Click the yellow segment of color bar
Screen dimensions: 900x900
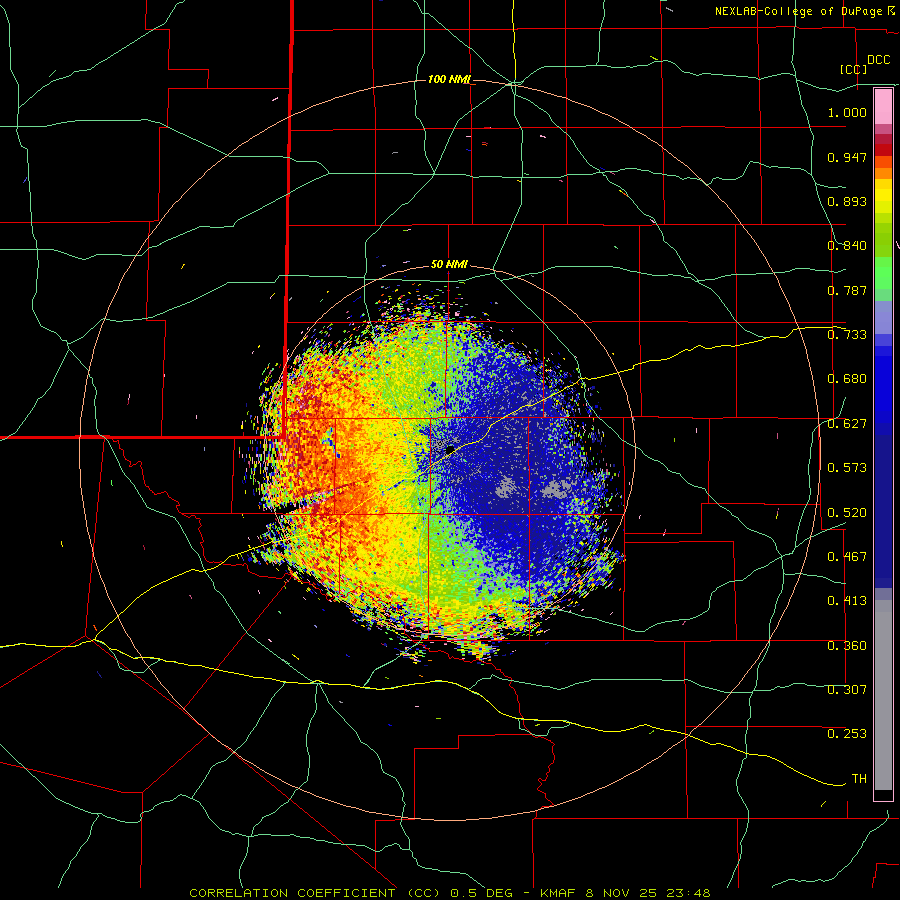(883, 196)
